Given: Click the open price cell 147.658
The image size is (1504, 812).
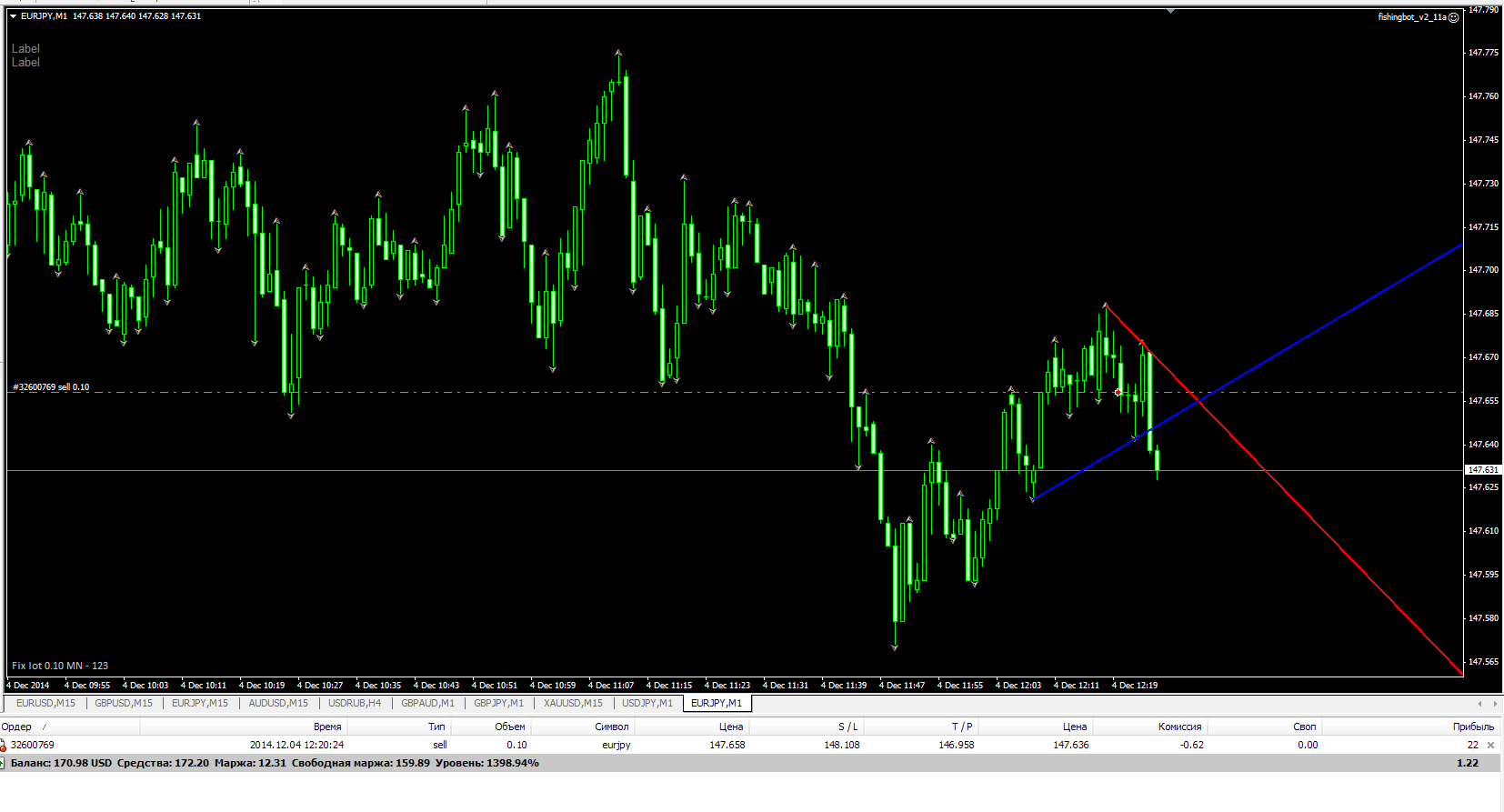Looking at the screenshot, I should [727, 745].
